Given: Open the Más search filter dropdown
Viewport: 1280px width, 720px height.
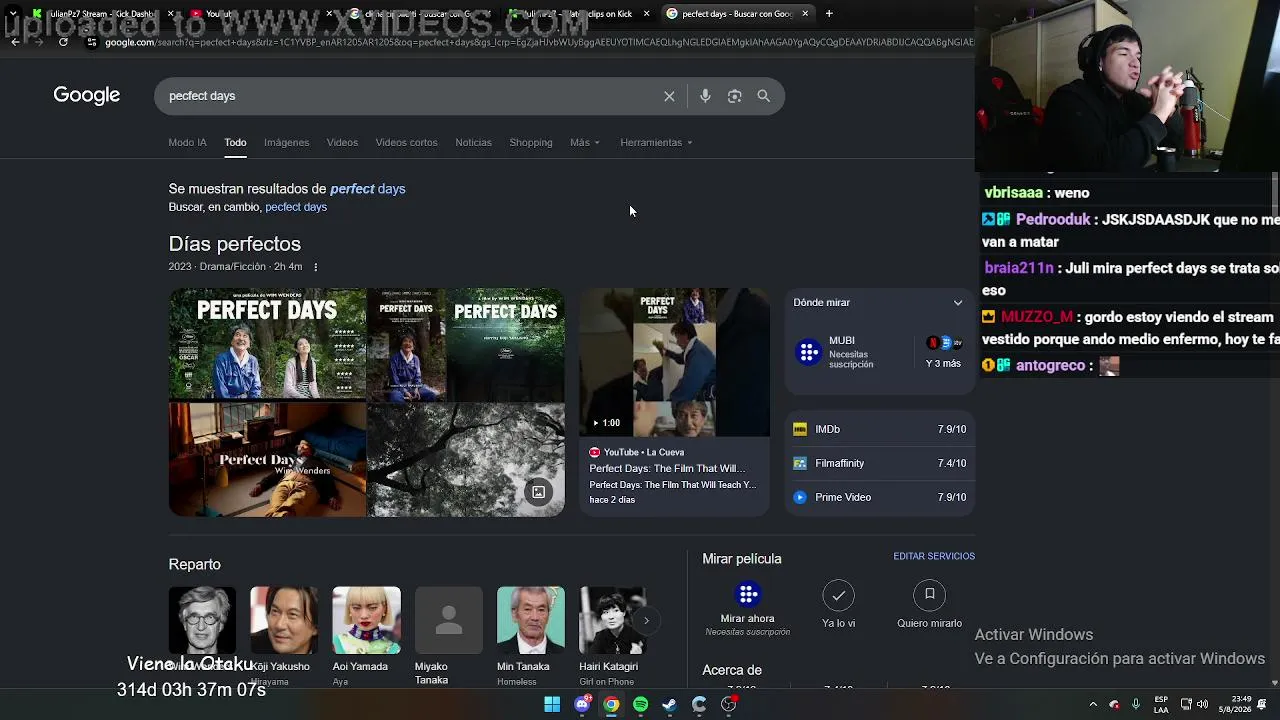Looking at the screenshot, I should click(x=585, y=143).
